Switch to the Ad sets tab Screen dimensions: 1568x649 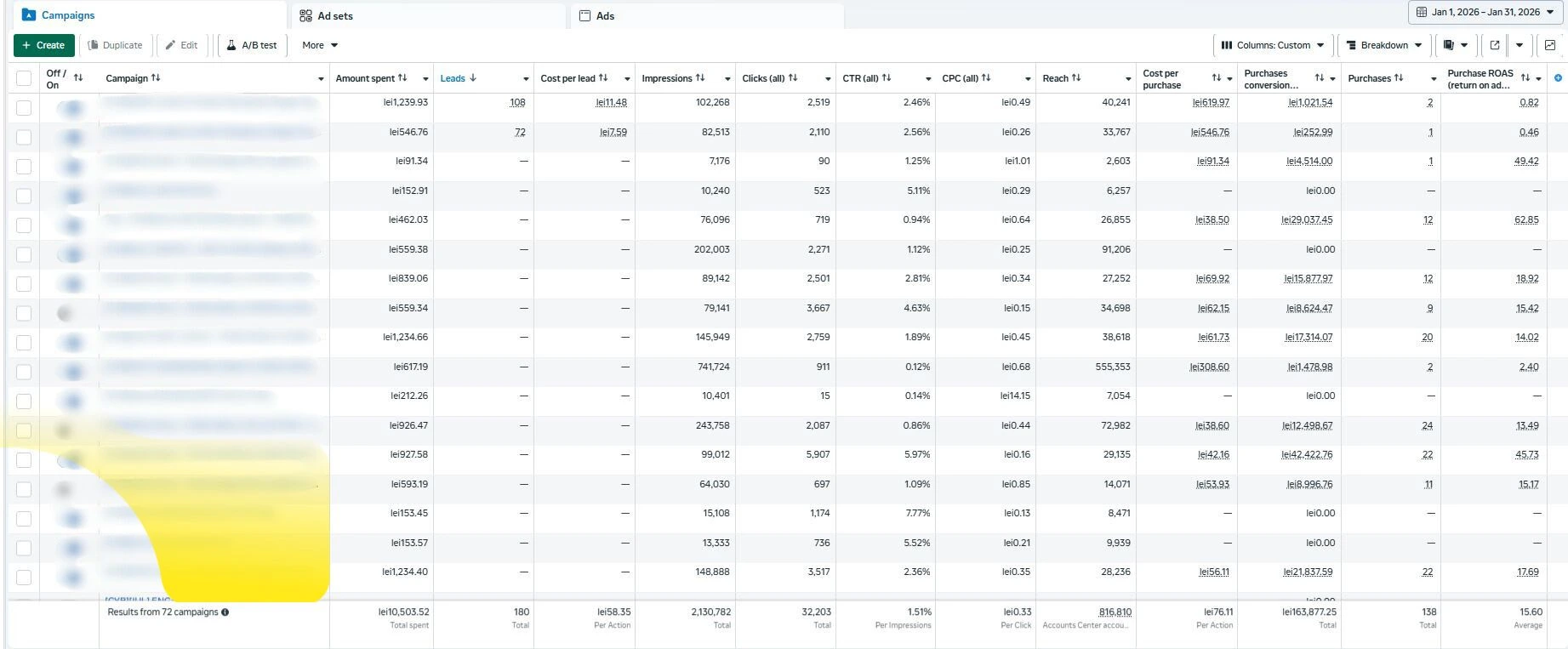coord(335,16)
